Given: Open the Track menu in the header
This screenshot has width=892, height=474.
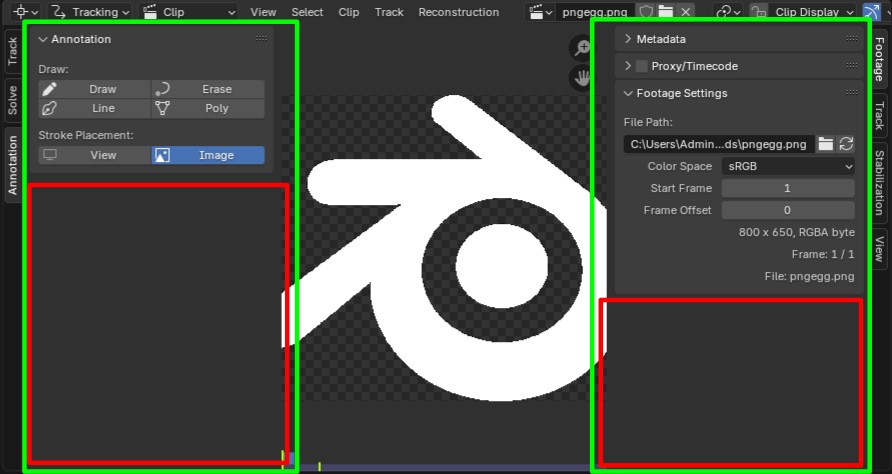Looking at the screenshot, I should [389, 12].
